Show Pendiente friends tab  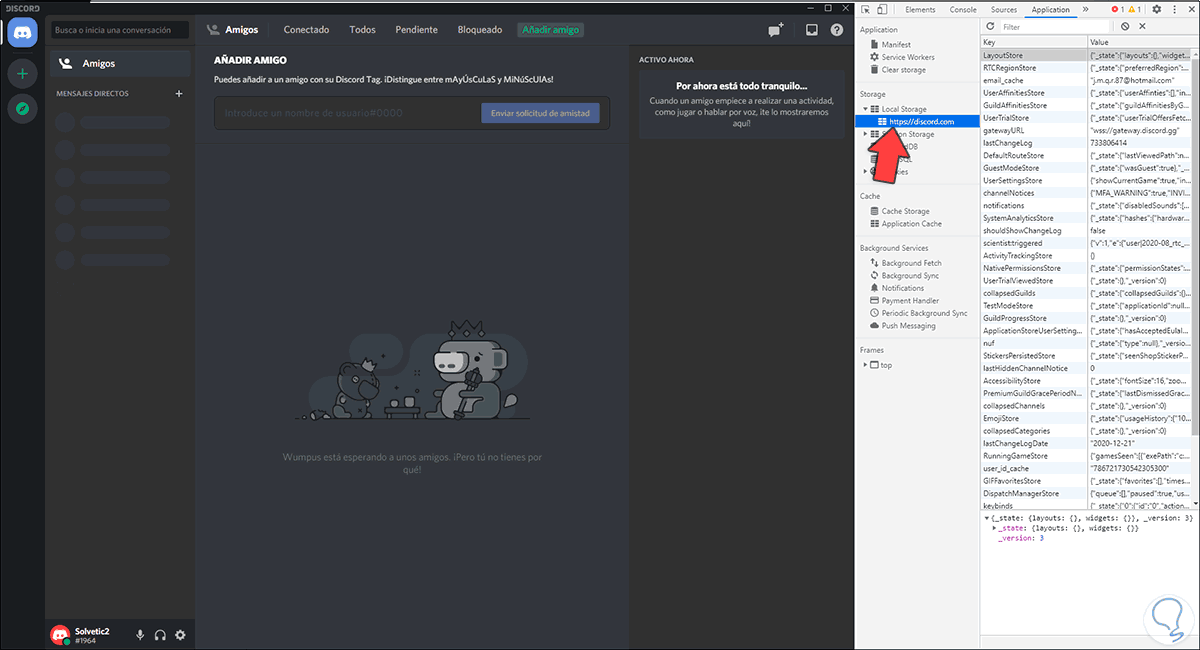416,30
